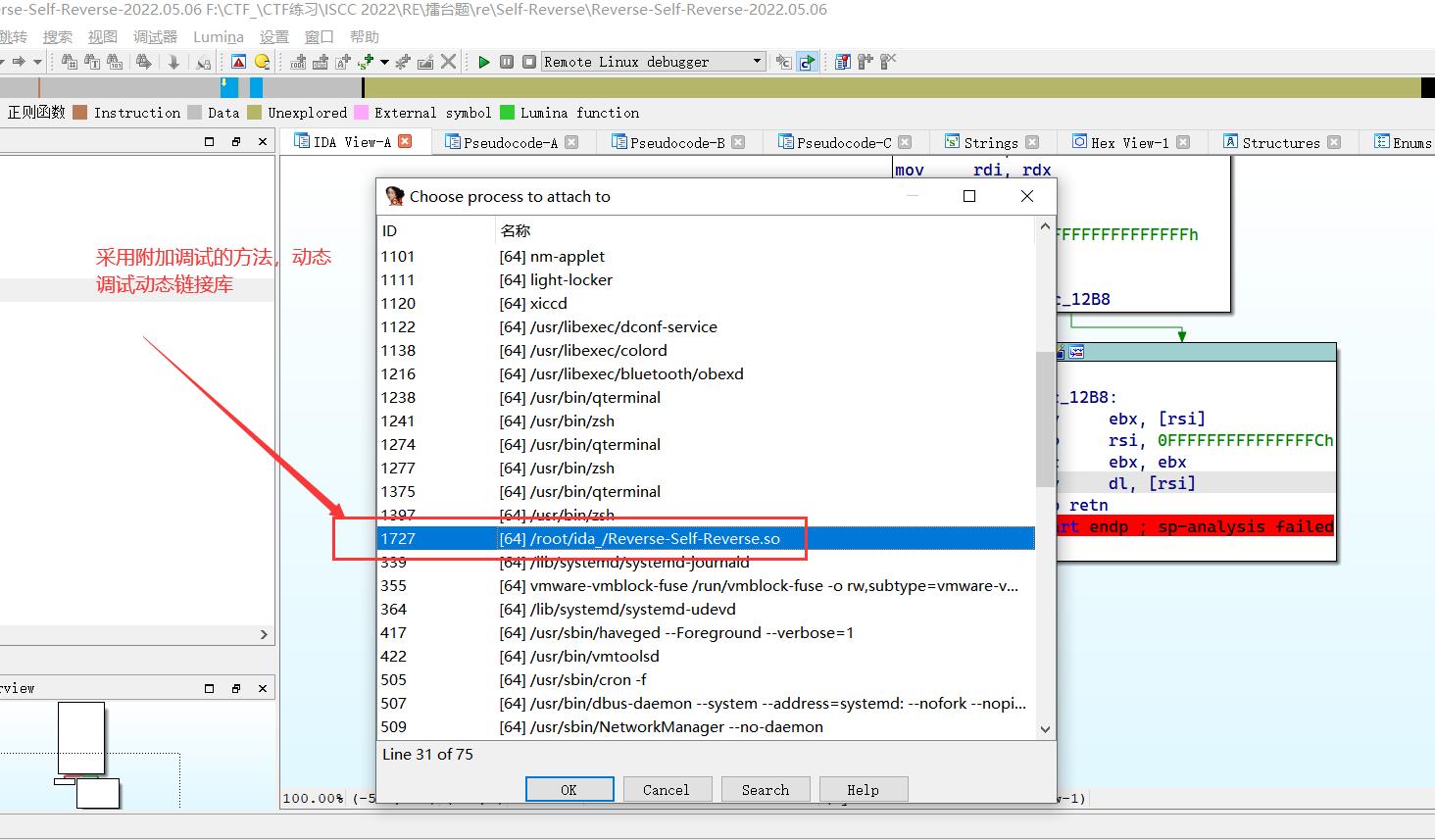Click the process list scrollbar down arrow
The image size is (1435, 840).
1045,729
